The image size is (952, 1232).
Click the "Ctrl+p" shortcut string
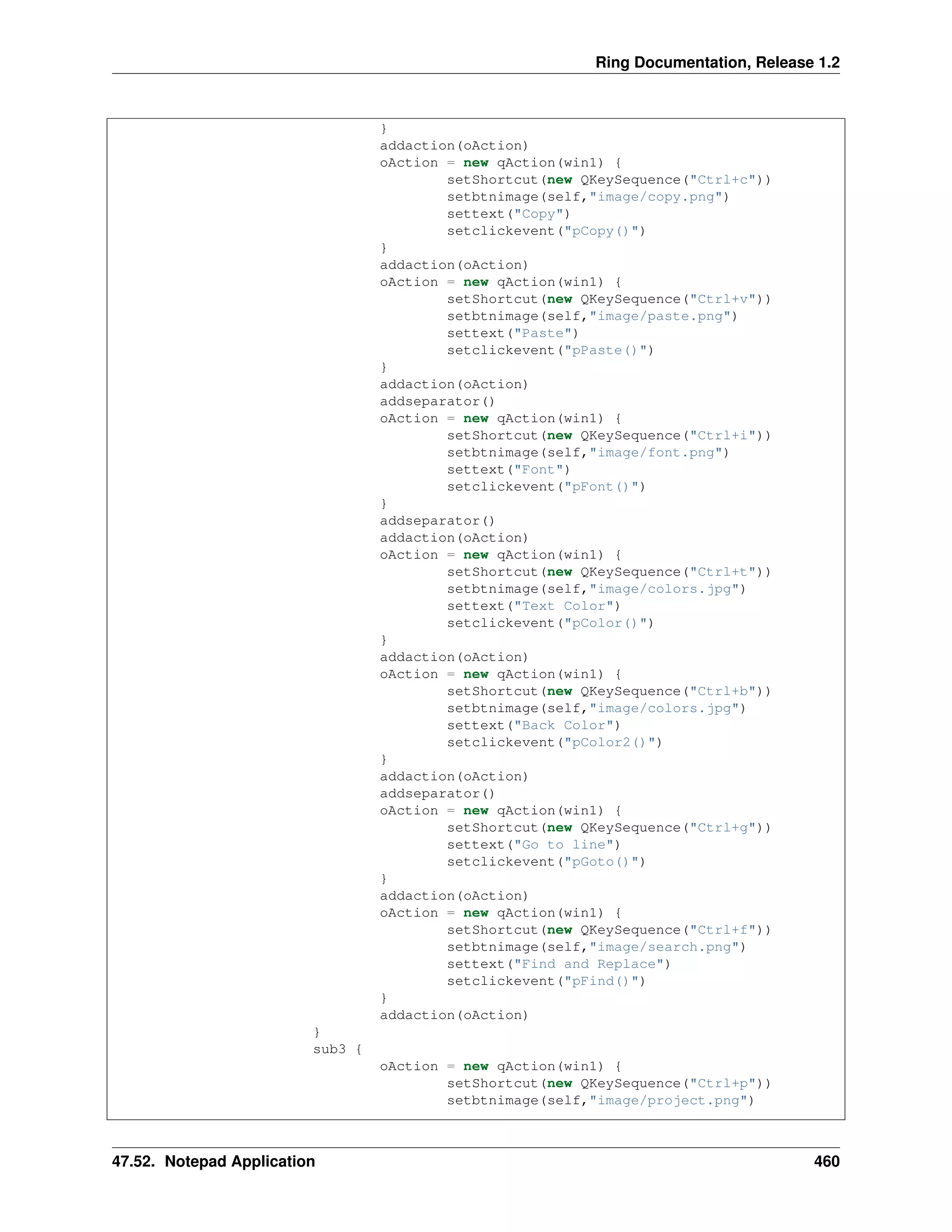click(x=722, y=1084)
